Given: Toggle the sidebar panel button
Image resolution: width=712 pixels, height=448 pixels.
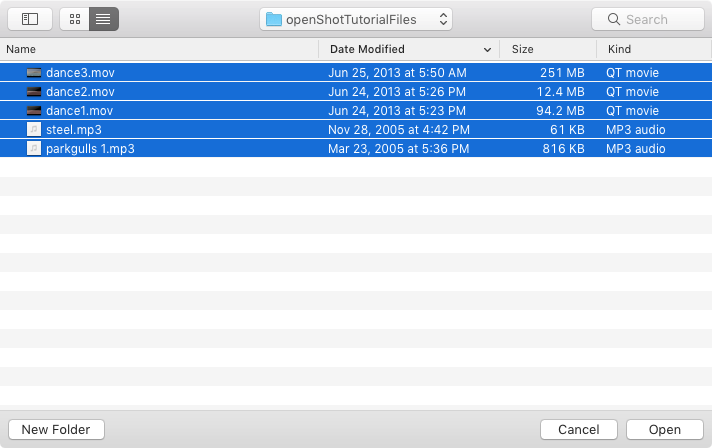Looking at the screenshot, I should coord(30,19).
